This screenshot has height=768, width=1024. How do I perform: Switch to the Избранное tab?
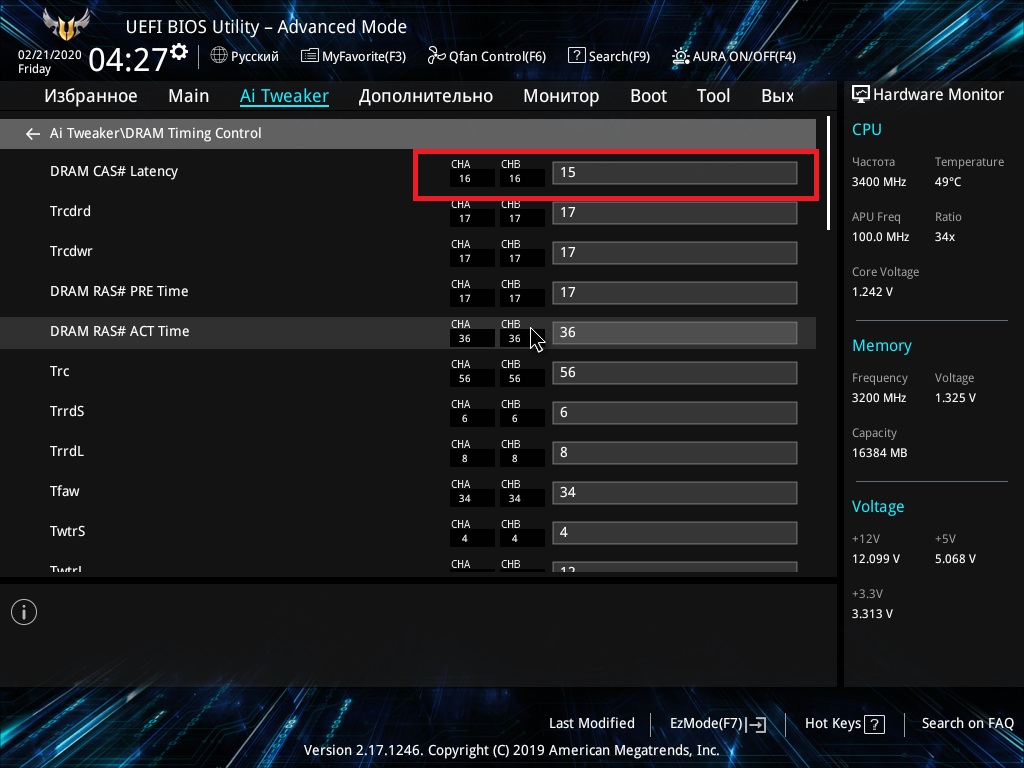[x=91, y=96]
